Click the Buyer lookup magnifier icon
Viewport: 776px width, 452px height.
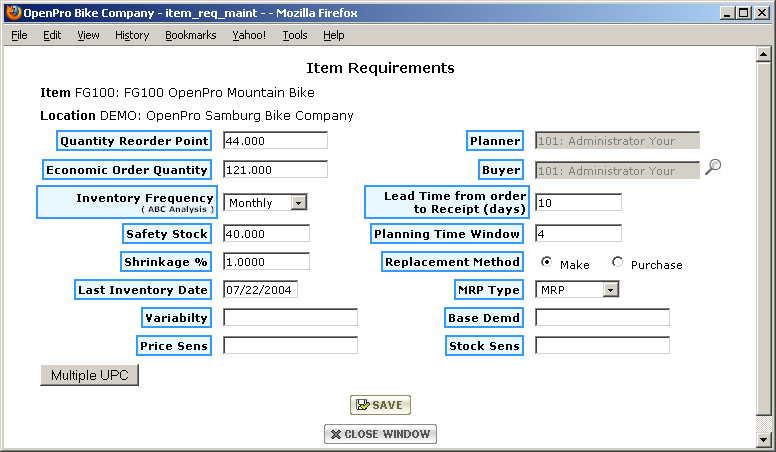712,168
